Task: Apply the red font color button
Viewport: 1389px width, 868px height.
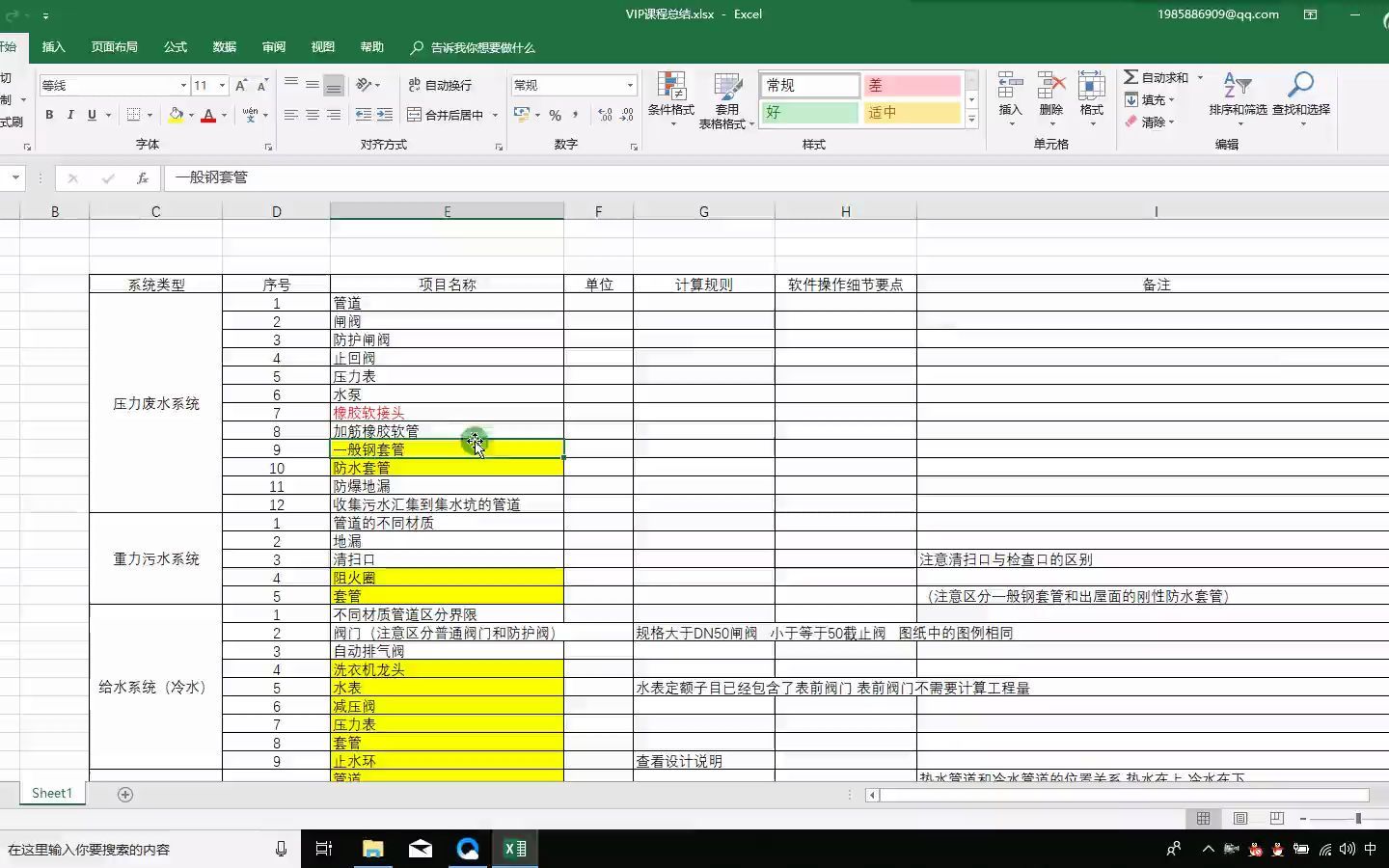Action: 208,115
